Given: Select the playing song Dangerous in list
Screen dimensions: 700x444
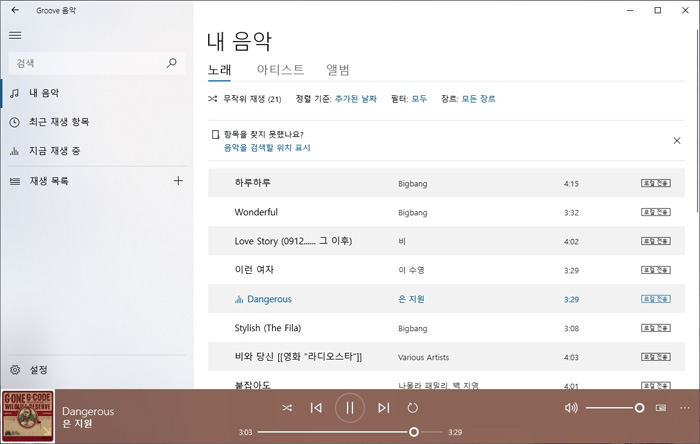Looking at the screenshot, I should (269, 299).
